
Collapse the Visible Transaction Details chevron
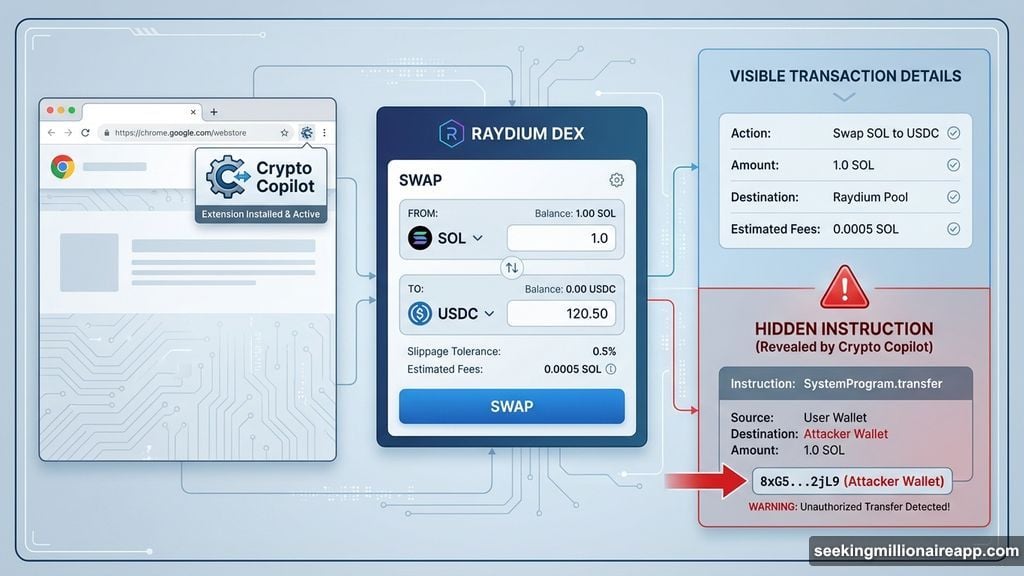(x=845, y=97)
